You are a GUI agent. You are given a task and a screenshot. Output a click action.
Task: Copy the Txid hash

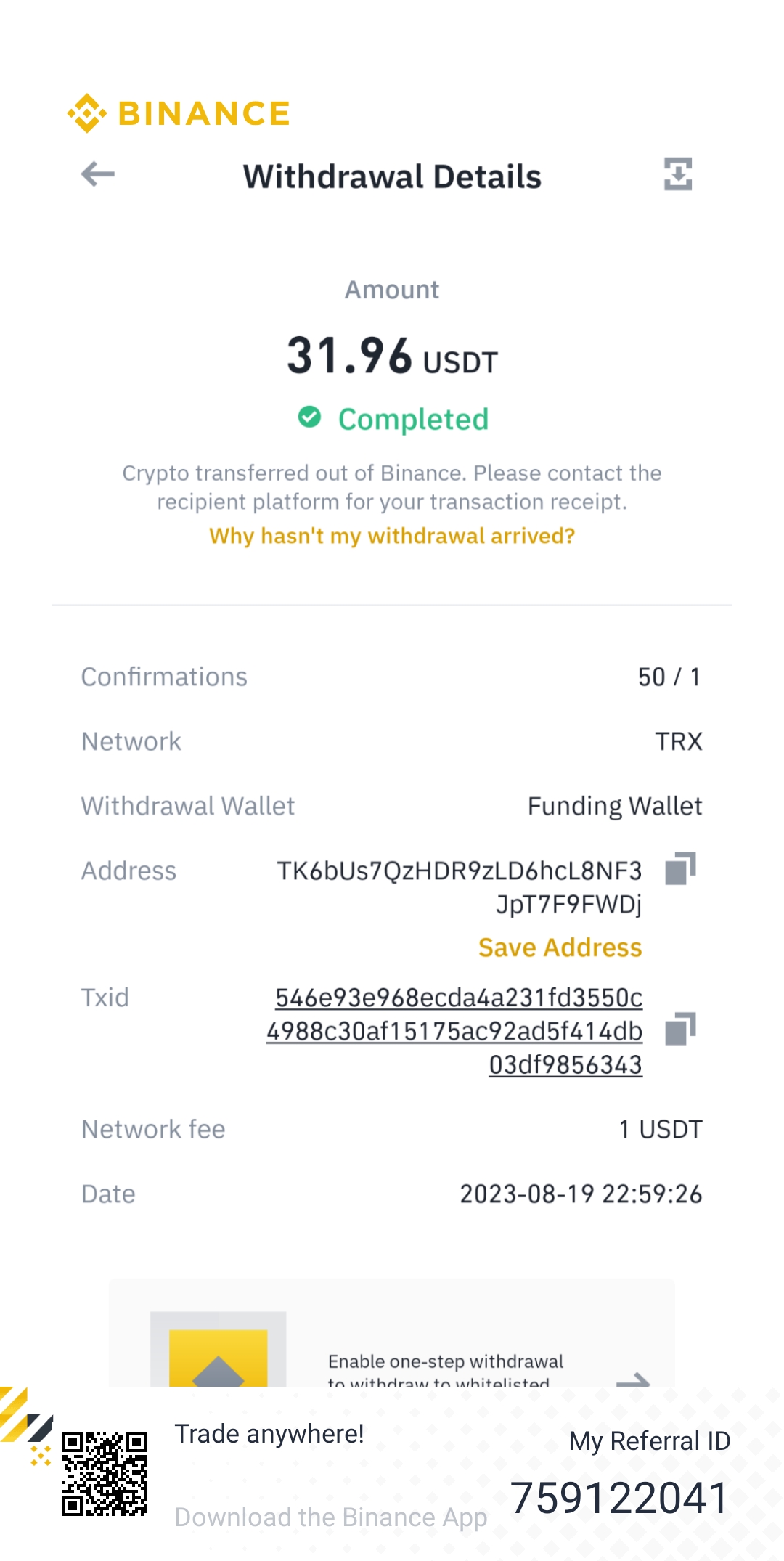680,1029
